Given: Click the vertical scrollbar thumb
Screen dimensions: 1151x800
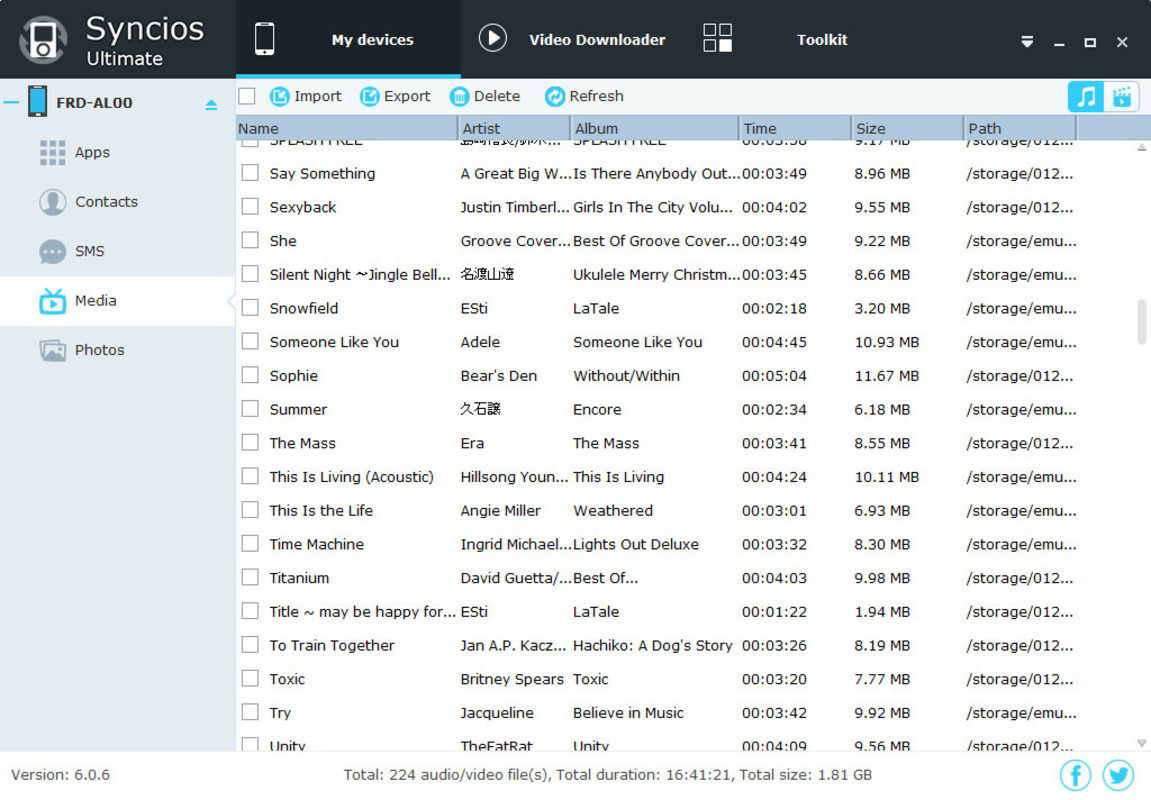Looking at the screenshot, I should (x=1141, y=321).
